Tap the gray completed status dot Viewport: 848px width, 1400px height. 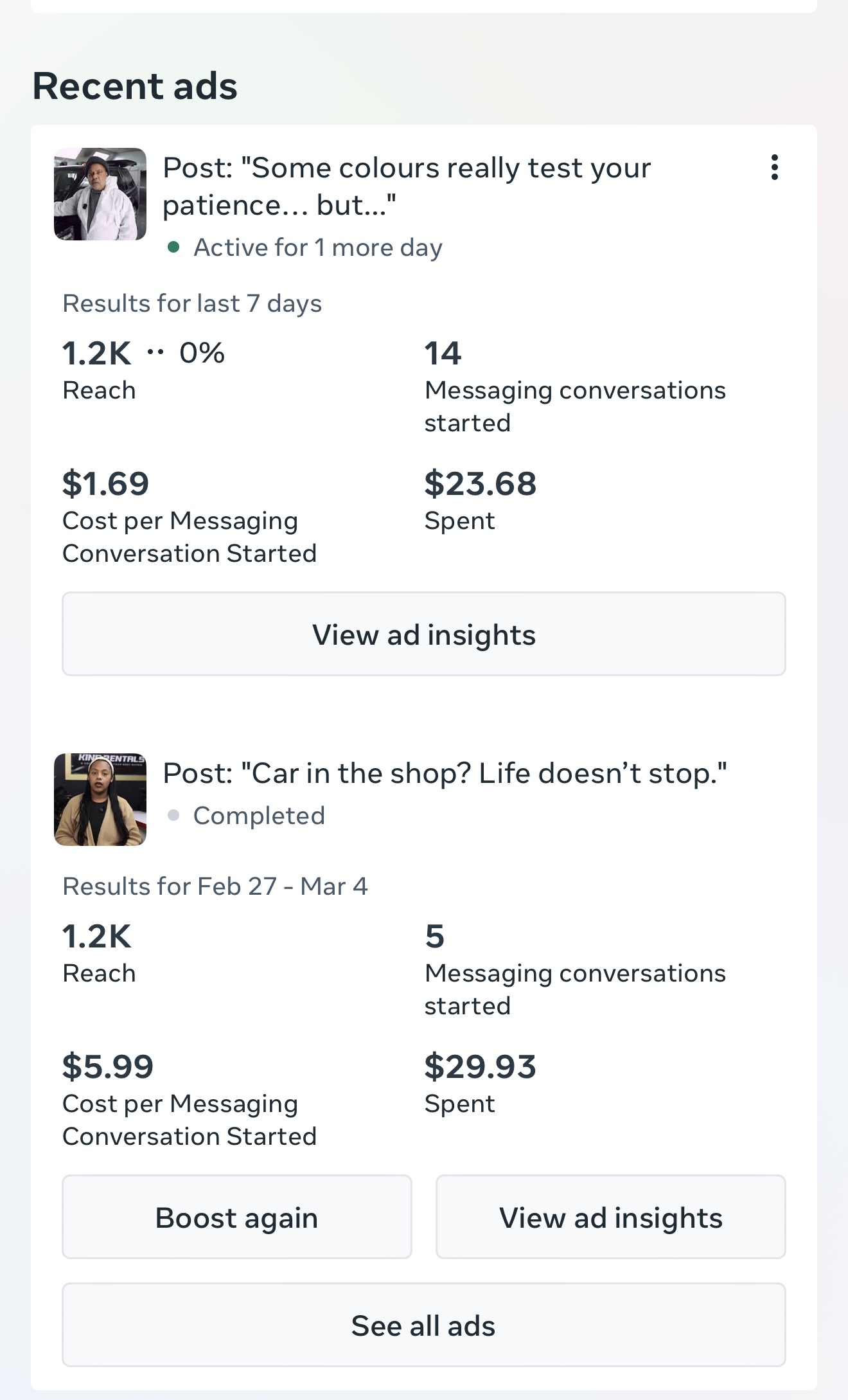(x=173, y=816)
